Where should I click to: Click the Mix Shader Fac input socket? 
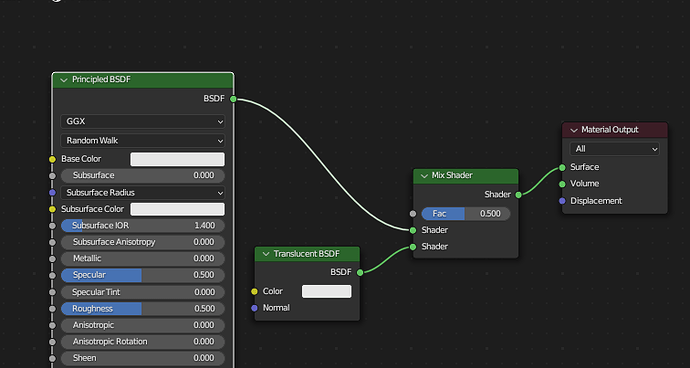tap(413, 214)
